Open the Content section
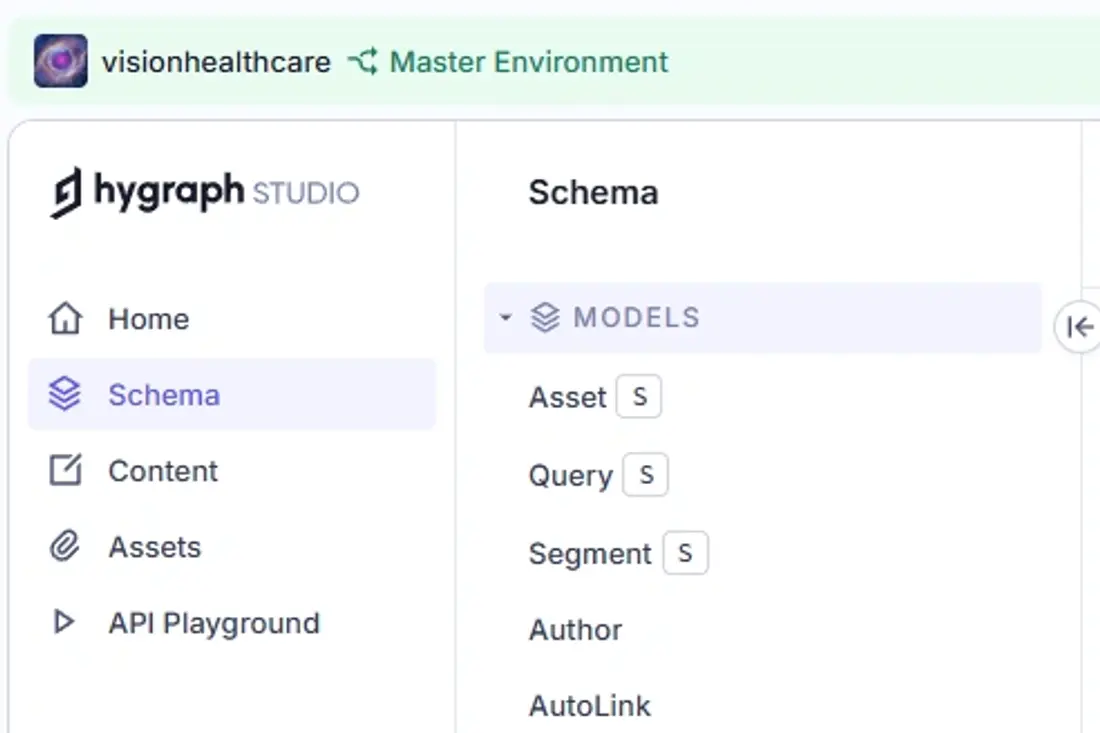Image resolution: width=1100 pixels, height=733 pixels. click(232, 471)
